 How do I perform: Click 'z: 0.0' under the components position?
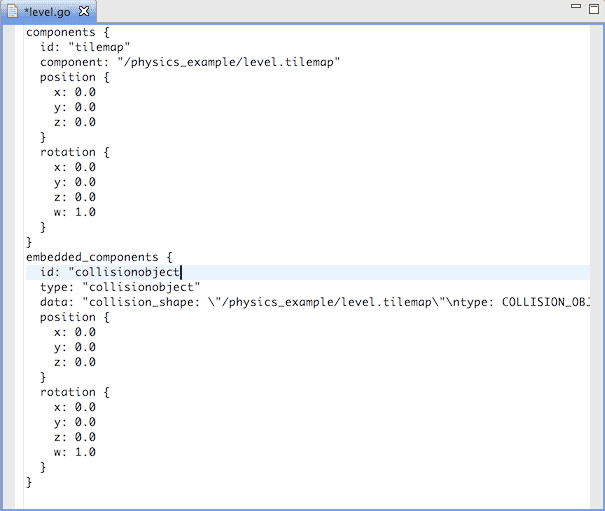click(75, 122)
